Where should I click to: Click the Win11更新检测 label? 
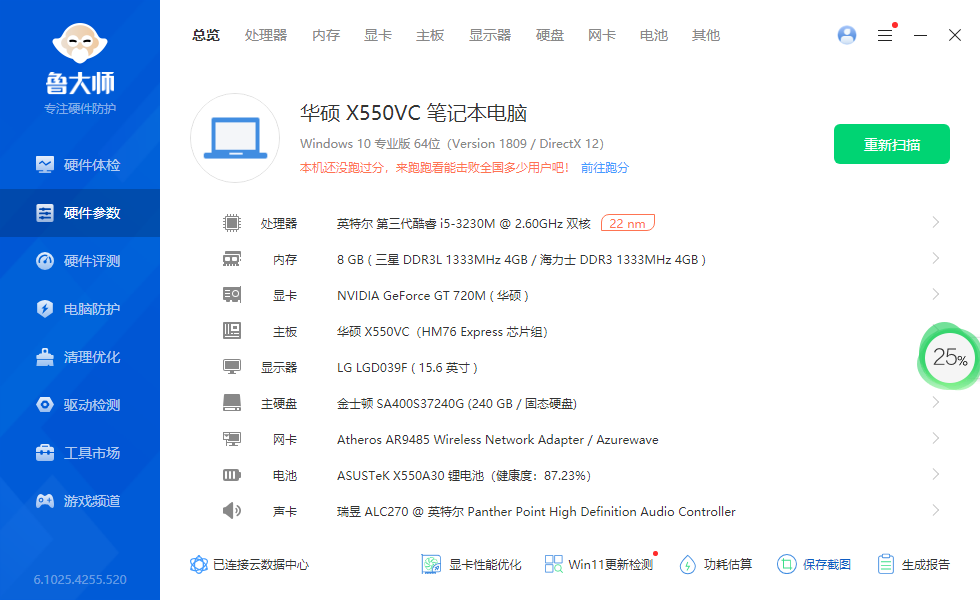coord(611,565)
